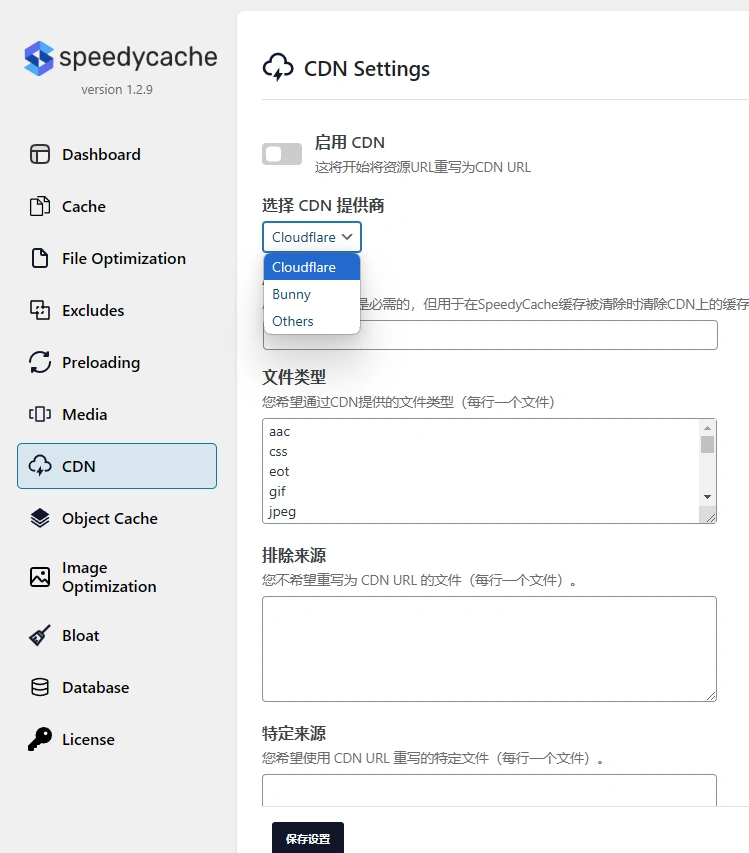Click the Bloat broom icon
This screenshot has width=749, height=853.
tap(40, 635)
